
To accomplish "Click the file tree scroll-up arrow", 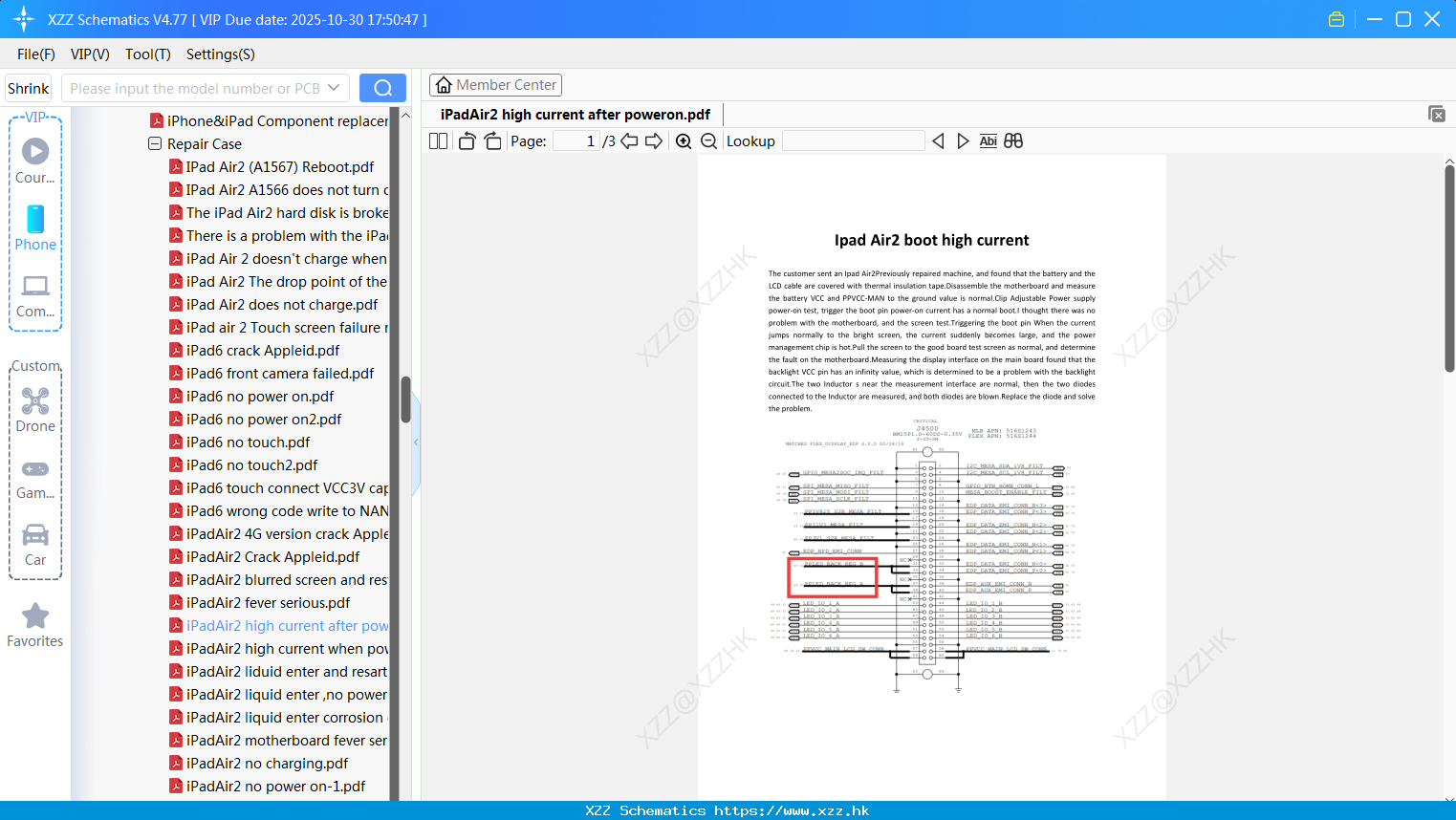I will pos(405,115).
